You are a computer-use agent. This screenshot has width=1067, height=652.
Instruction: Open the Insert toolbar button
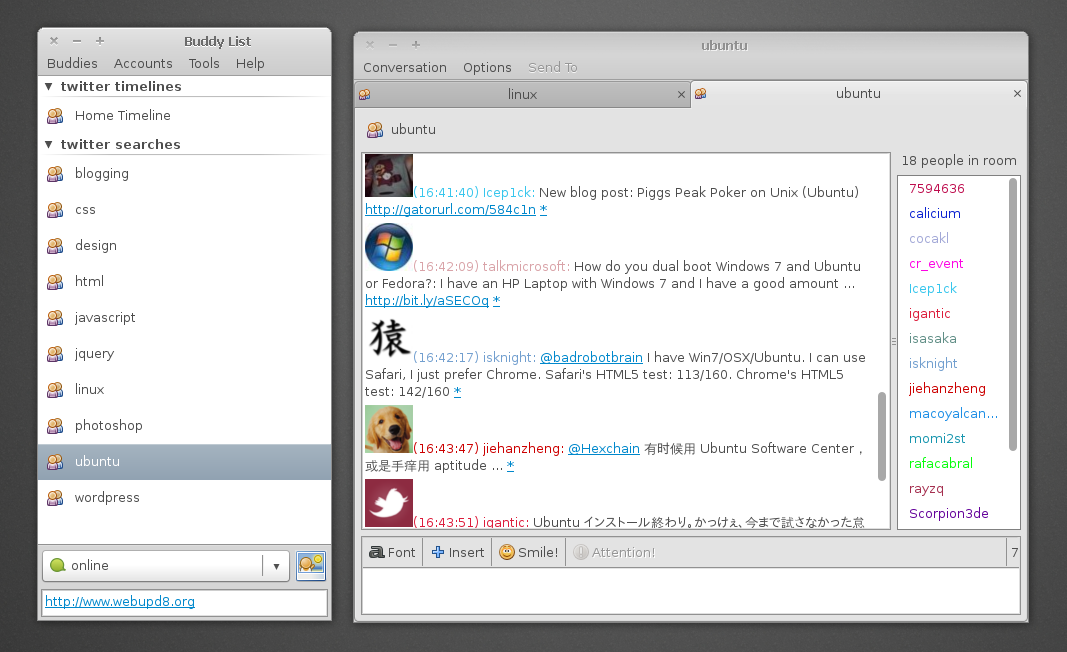click(x=458, y=553)
